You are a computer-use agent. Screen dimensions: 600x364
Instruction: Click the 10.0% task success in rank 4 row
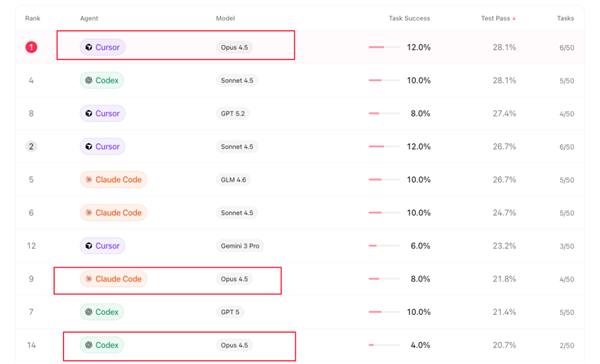point(419,80)
